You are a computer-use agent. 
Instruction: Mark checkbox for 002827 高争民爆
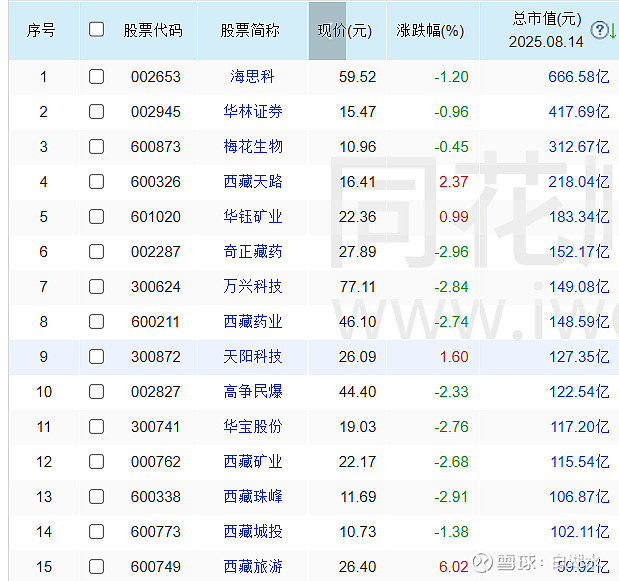coord(96,392)
